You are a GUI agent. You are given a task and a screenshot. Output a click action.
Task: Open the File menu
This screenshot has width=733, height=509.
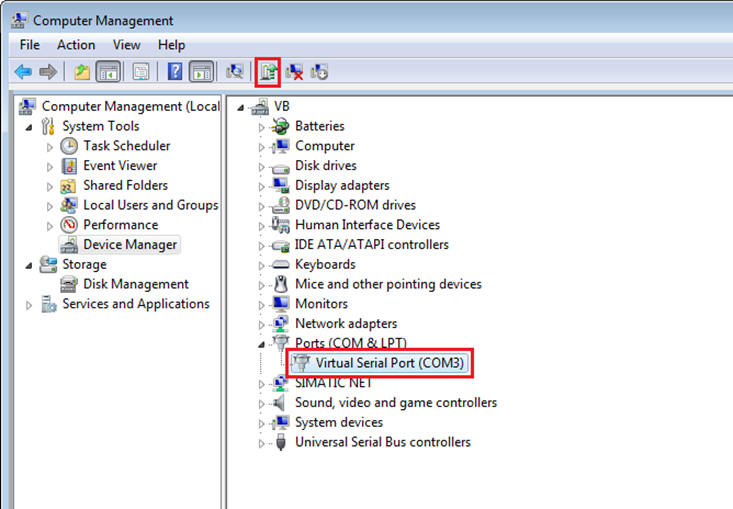(29, 45)
